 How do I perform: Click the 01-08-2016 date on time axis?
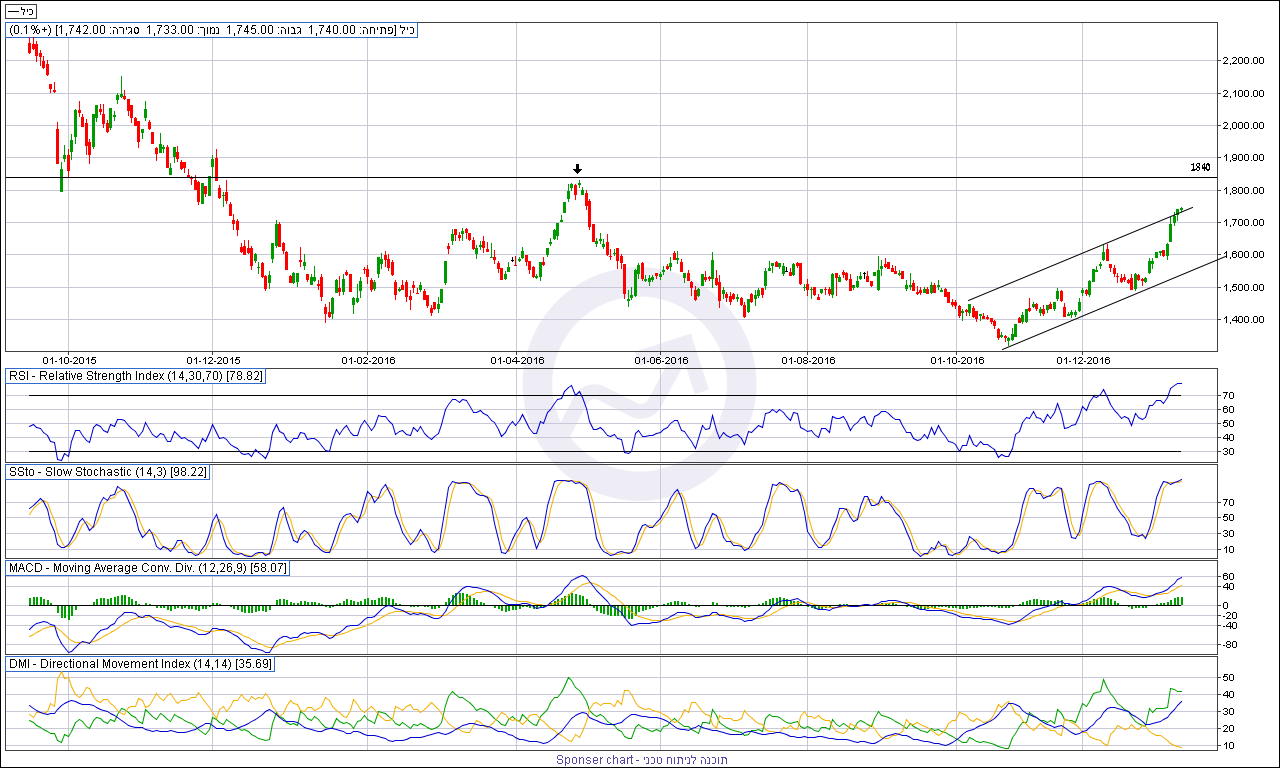point(807,359)
